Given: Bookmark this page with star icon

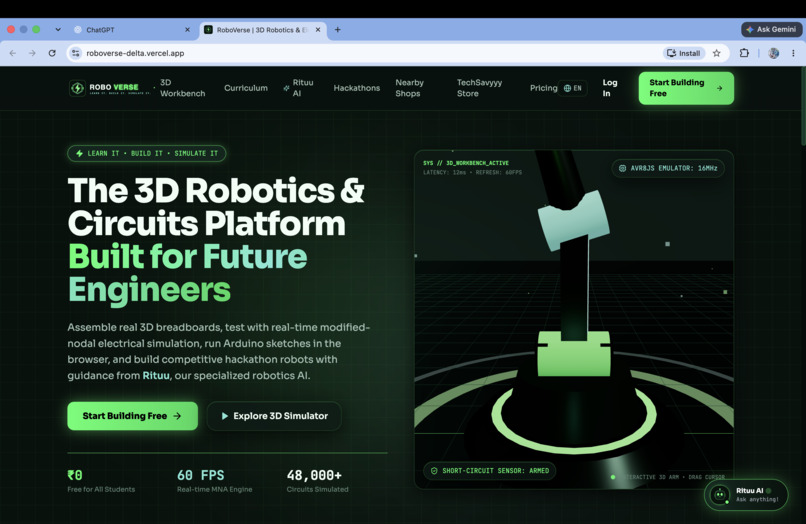Looking at the screenshot, I should coord(717,53).
